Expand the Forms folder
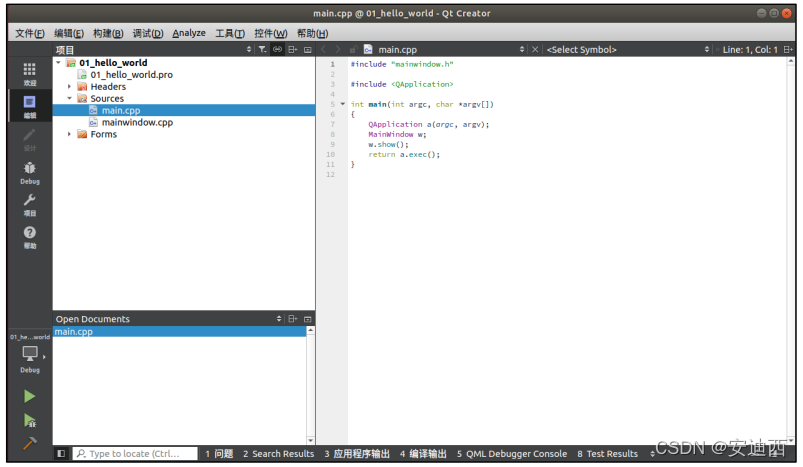This screenshot has width=803, height=467. 70,134
